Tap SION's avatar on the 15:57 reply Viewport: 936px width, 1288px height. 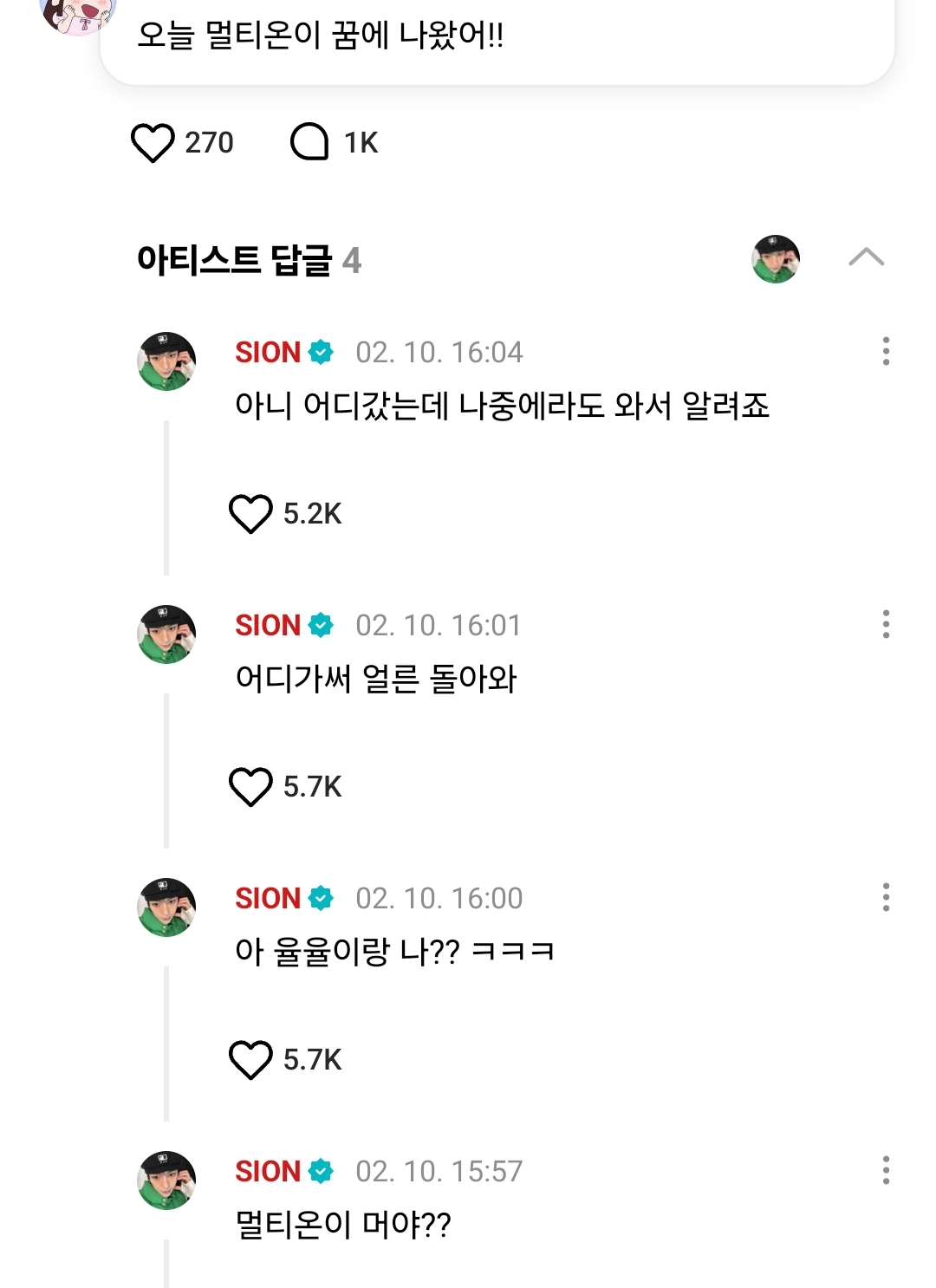[166, 1181]
